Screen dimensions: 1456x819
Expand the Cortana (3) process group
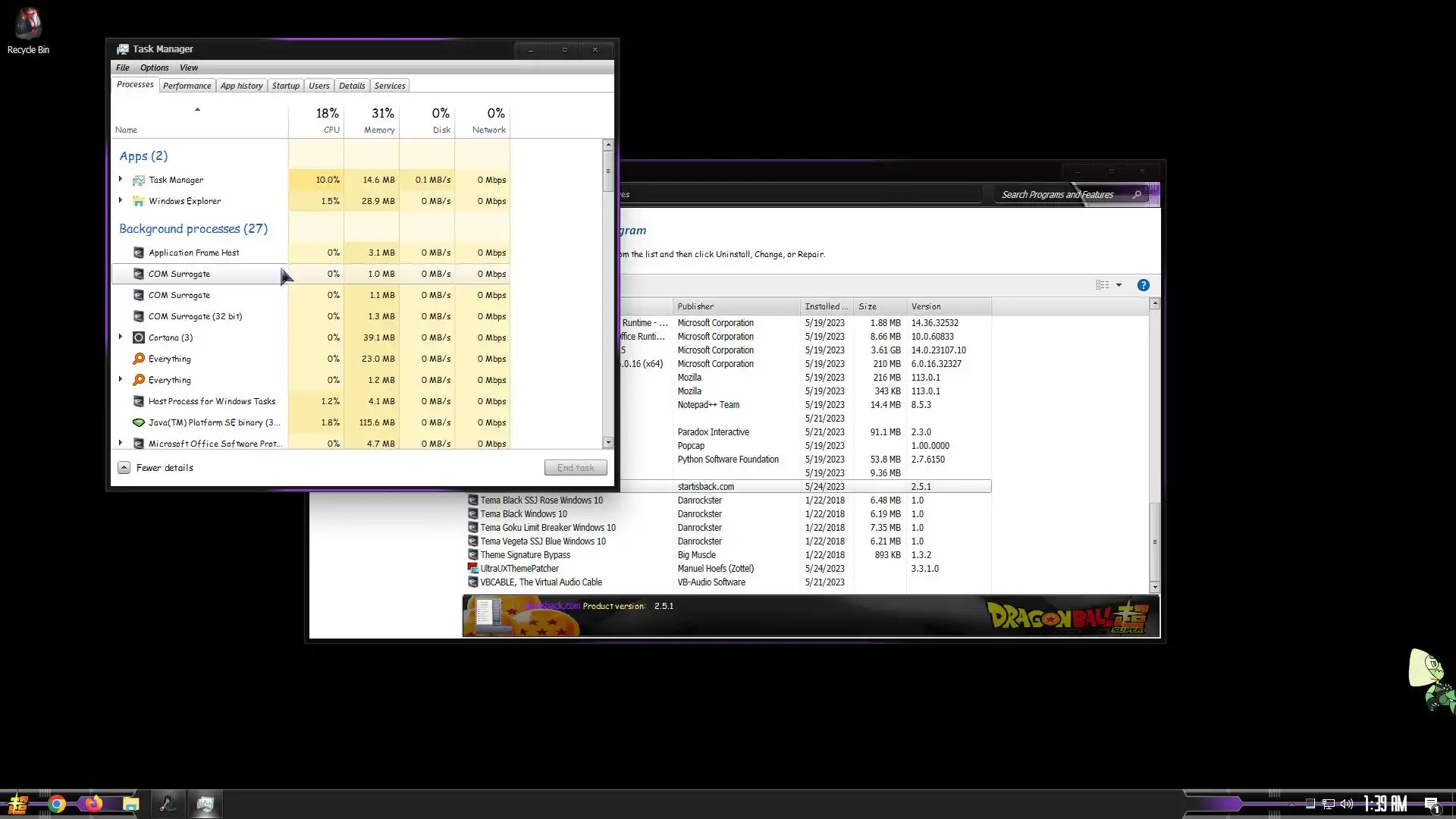pos(121,337)
